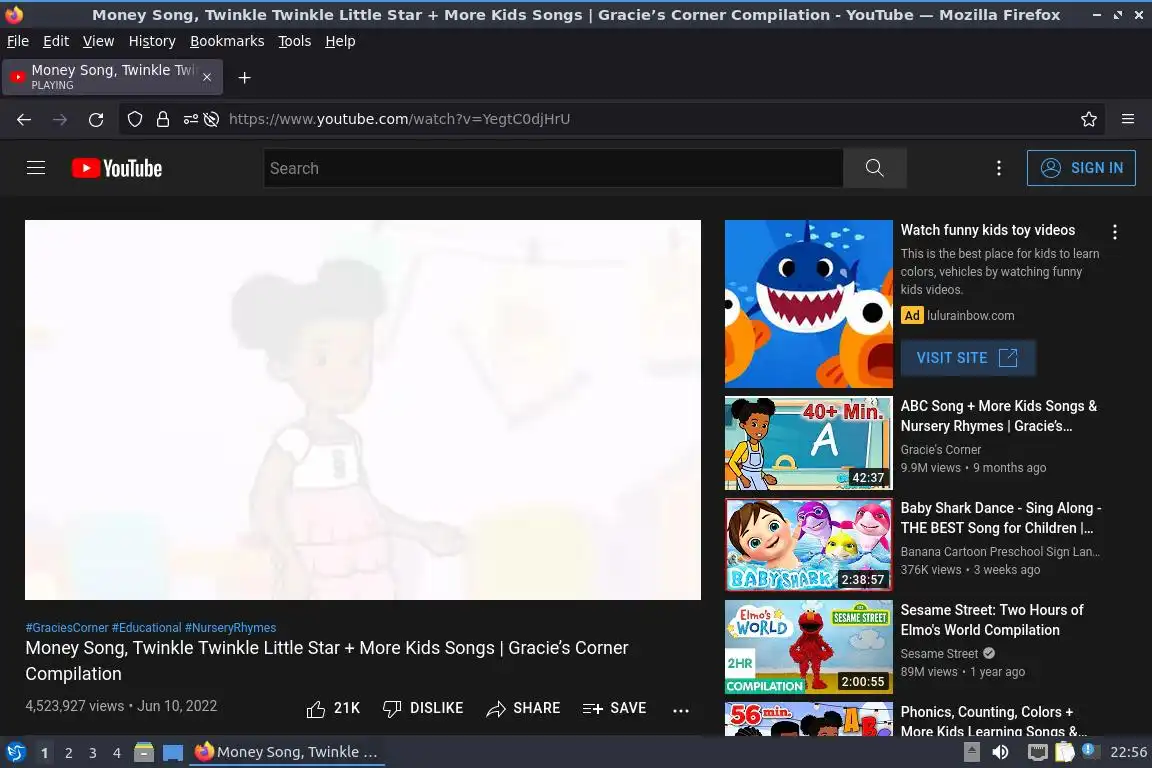Focus the YouTube Search field
The image size is (1152, 768).
(553, 168)
